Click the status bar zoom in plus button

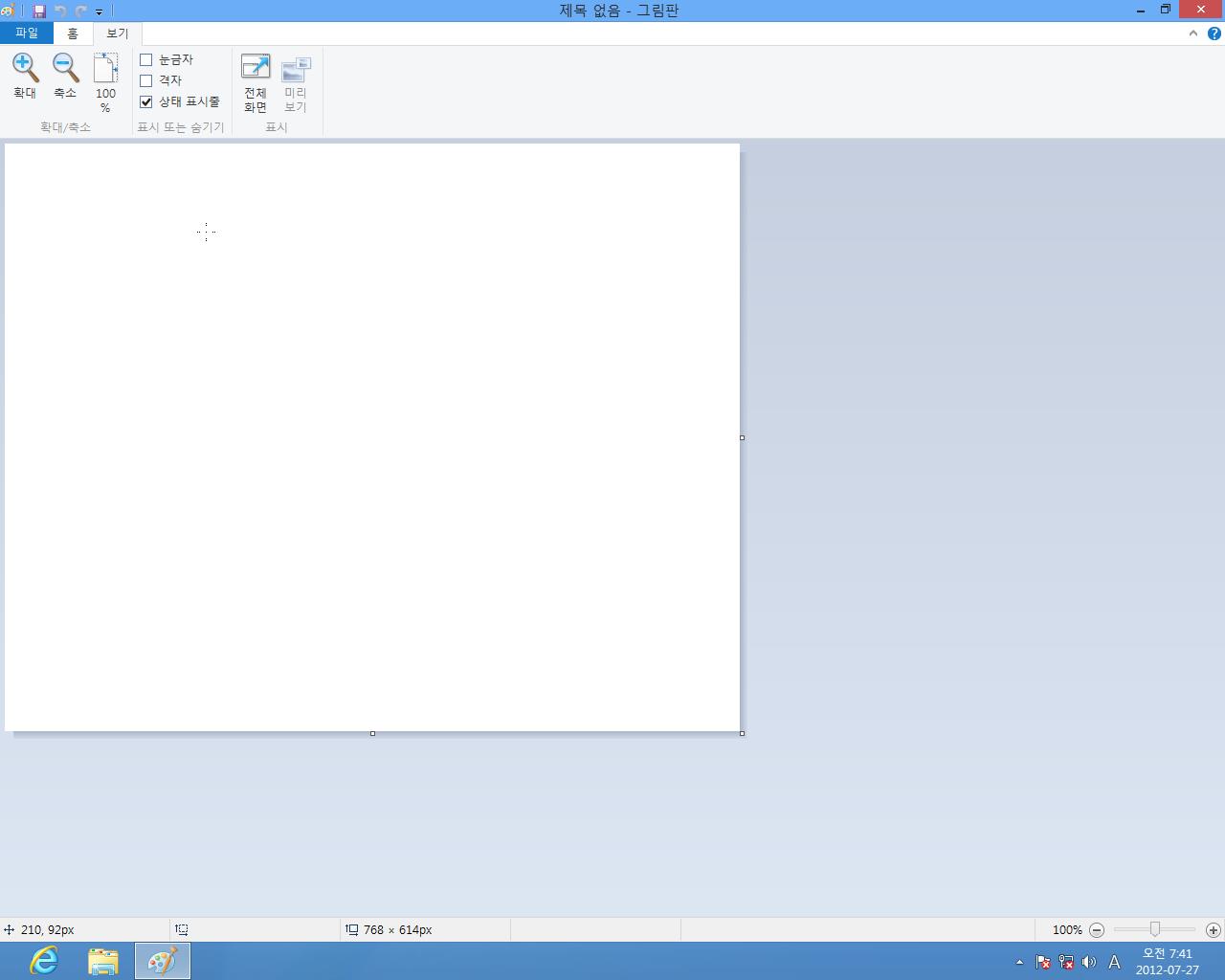click(1214, 930)
